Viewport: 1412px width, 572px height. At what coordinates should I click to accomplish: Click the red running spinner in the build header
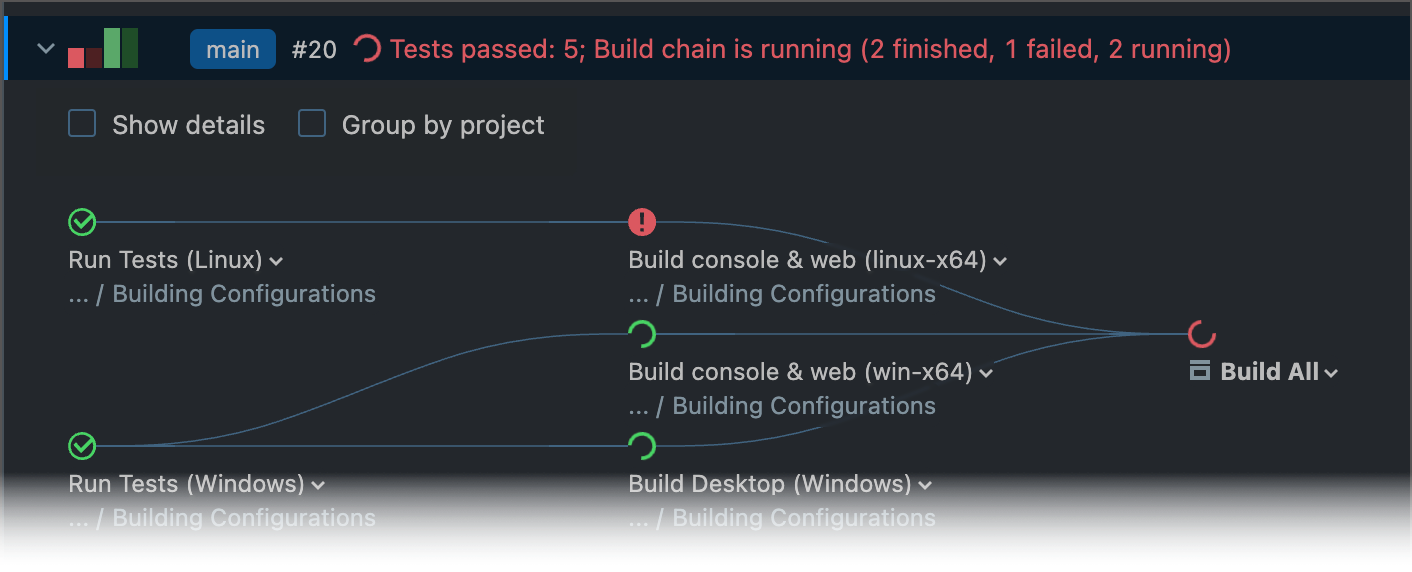coord(368,49)
